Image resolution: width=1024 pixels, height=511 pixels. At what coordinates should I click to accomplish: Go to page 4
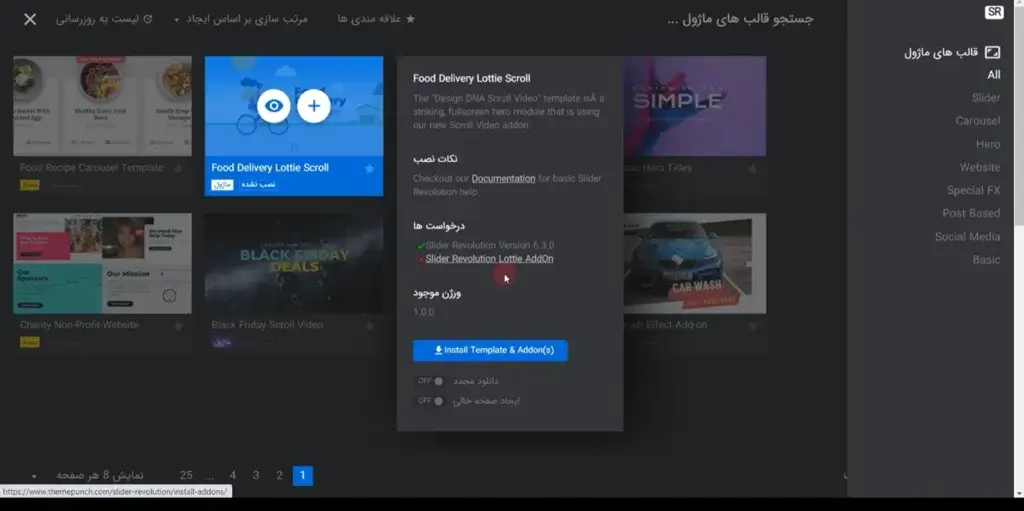tap(232, 476)
